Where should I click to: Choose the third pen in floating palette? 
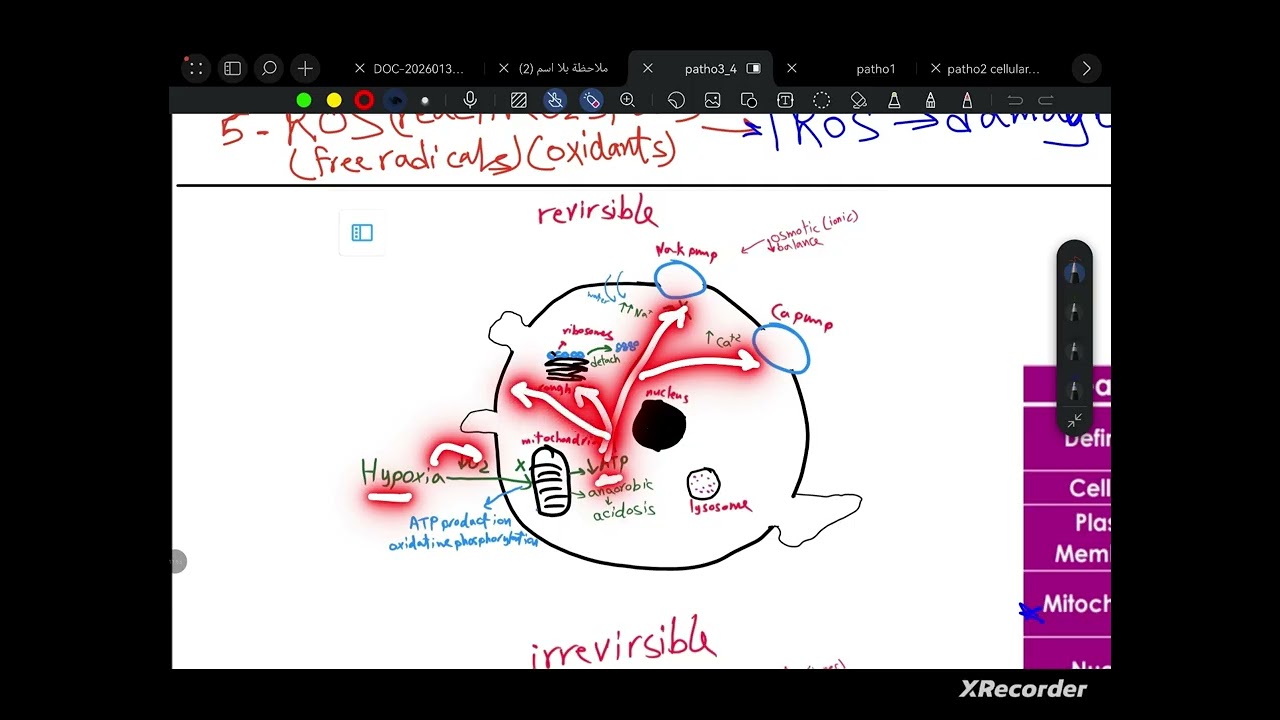click(x=1074, y=350)
